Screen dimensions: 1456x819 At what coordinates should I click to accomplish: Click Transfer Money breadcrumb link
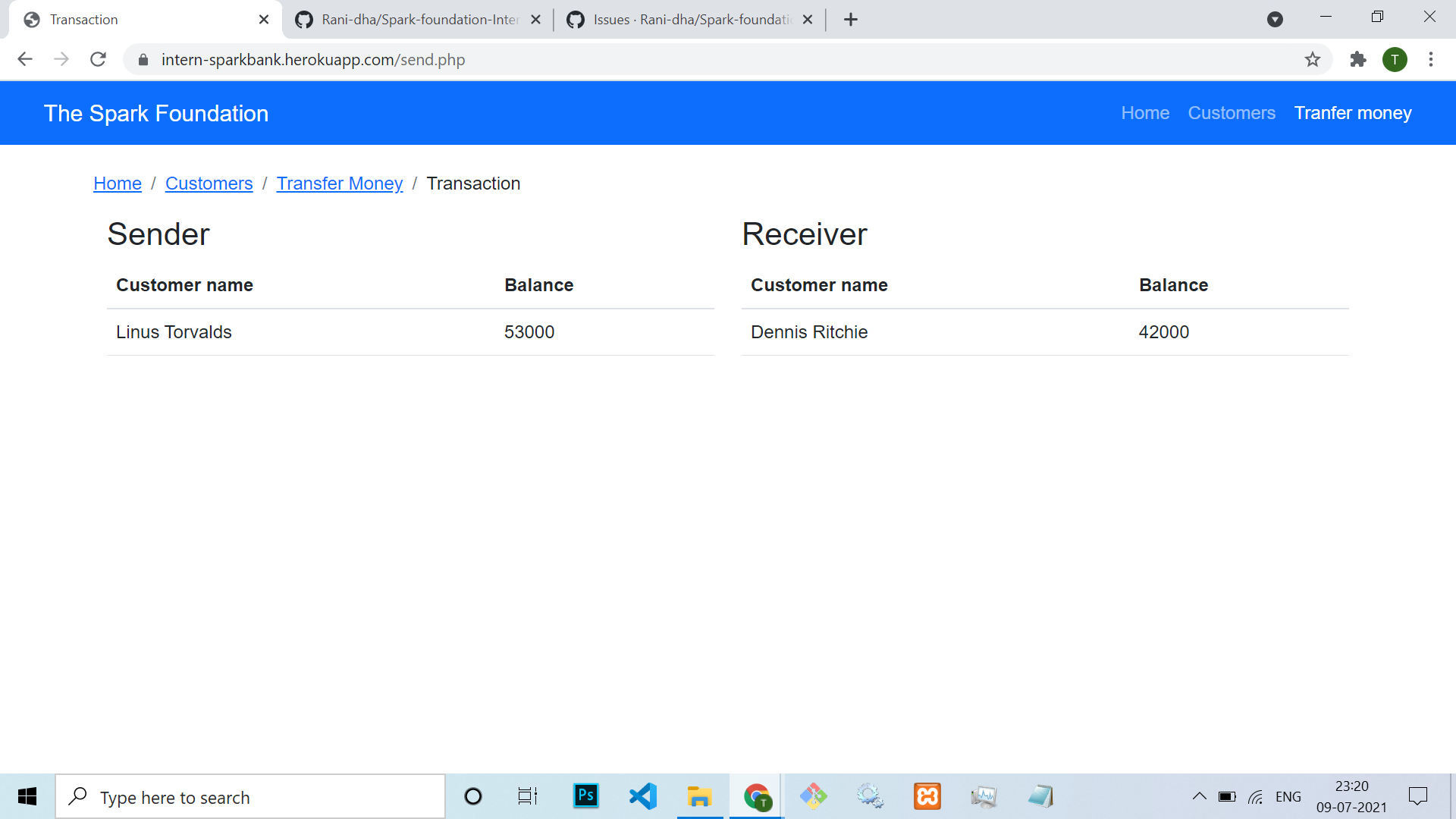[x=339, y=184]
